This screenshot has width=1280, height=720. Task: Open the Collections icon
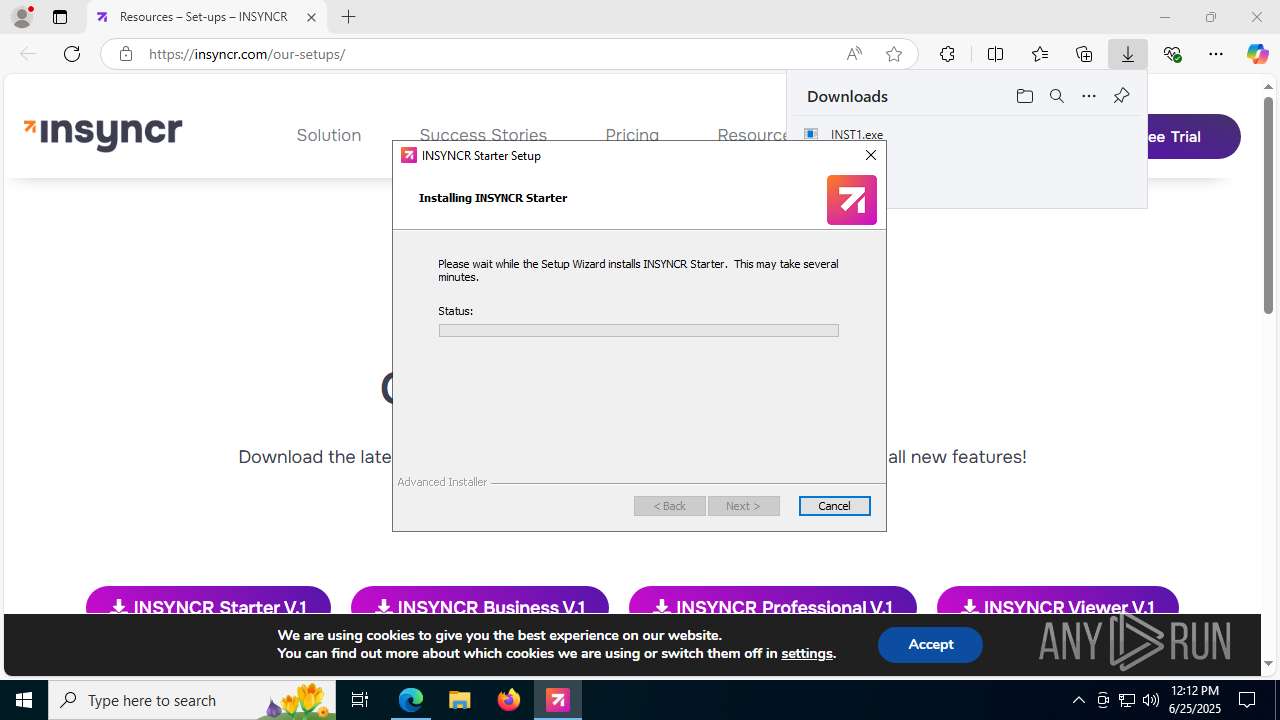point(1084,54)
